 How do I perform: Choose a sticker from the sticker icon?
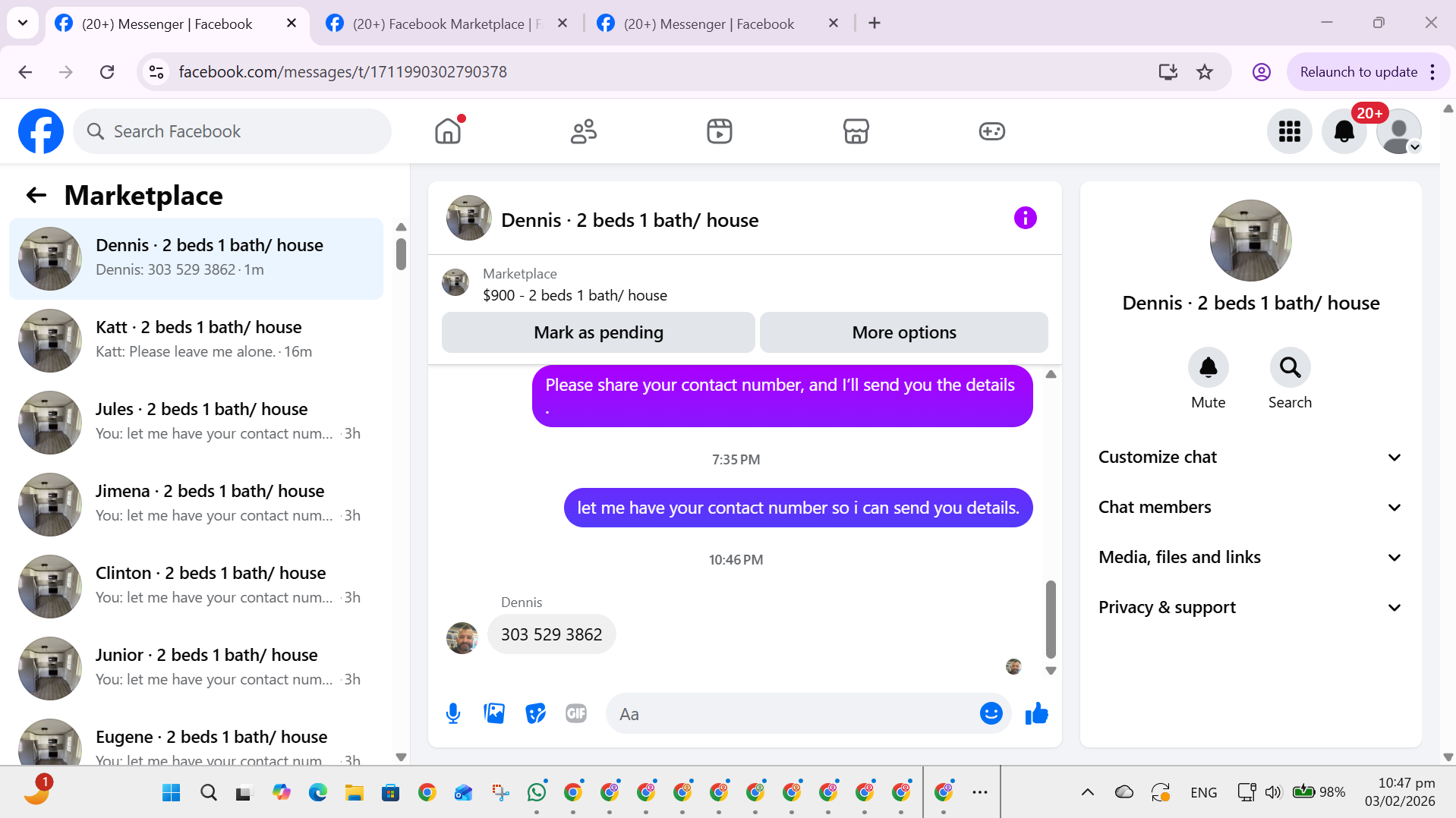pyautogui.click(x=535, y=713)
